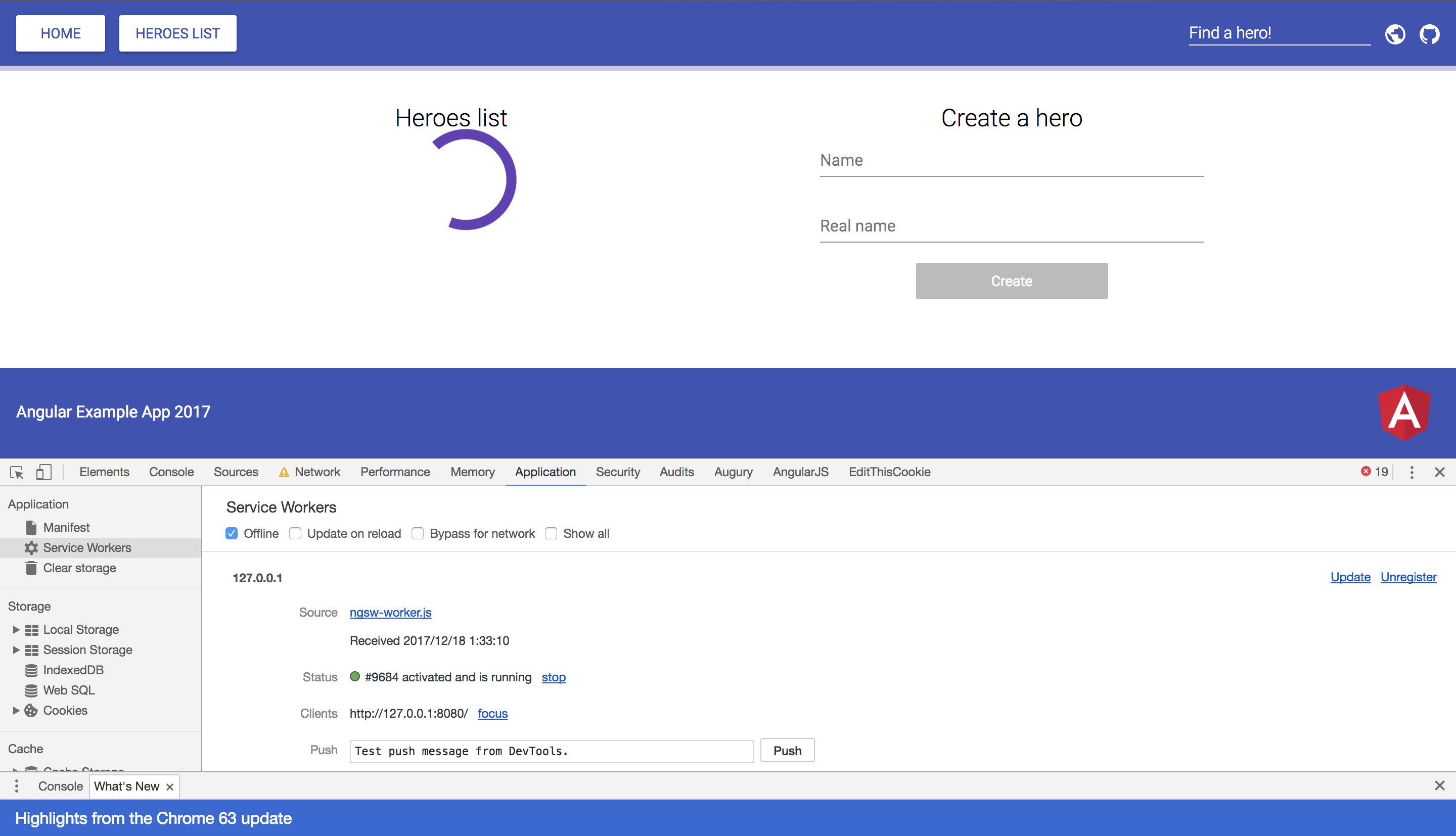Check the Bypass for network option
Image resolution: width=1456 pixels, height=836 pixels.
pos(418,533)
